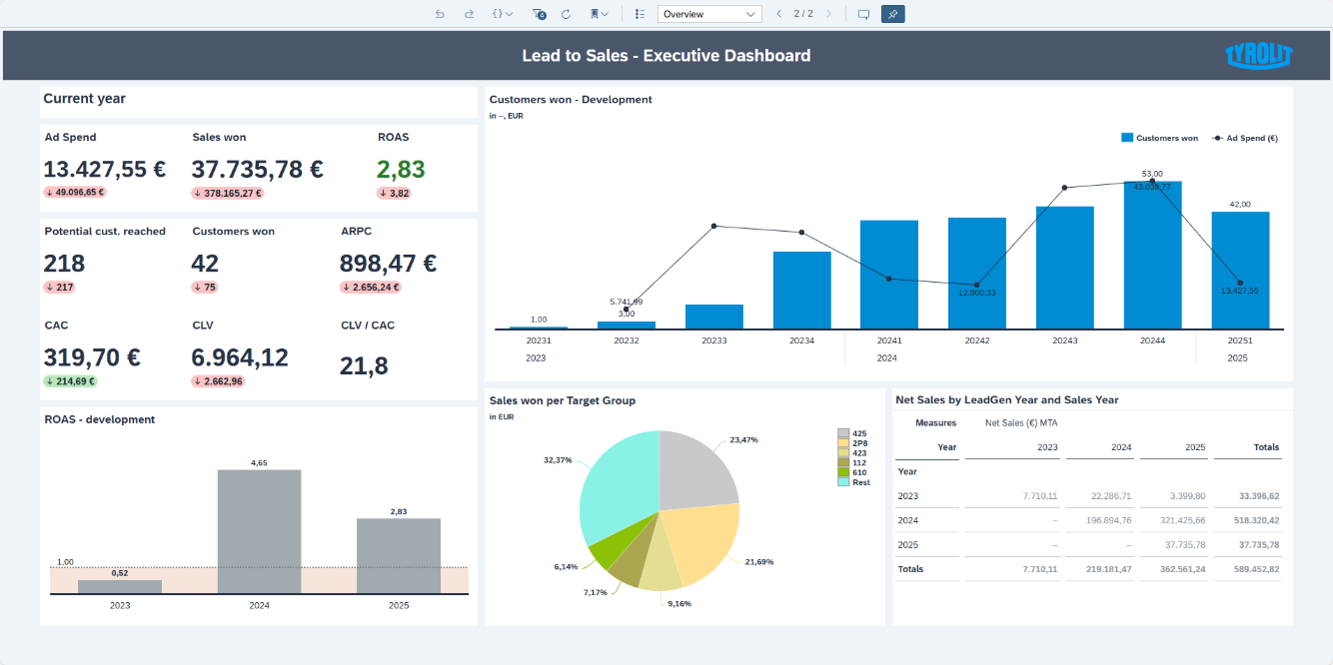Click the undo icon in the toolbar
Viewport: 1333px width, 665px height.
(x=440, y=13)
